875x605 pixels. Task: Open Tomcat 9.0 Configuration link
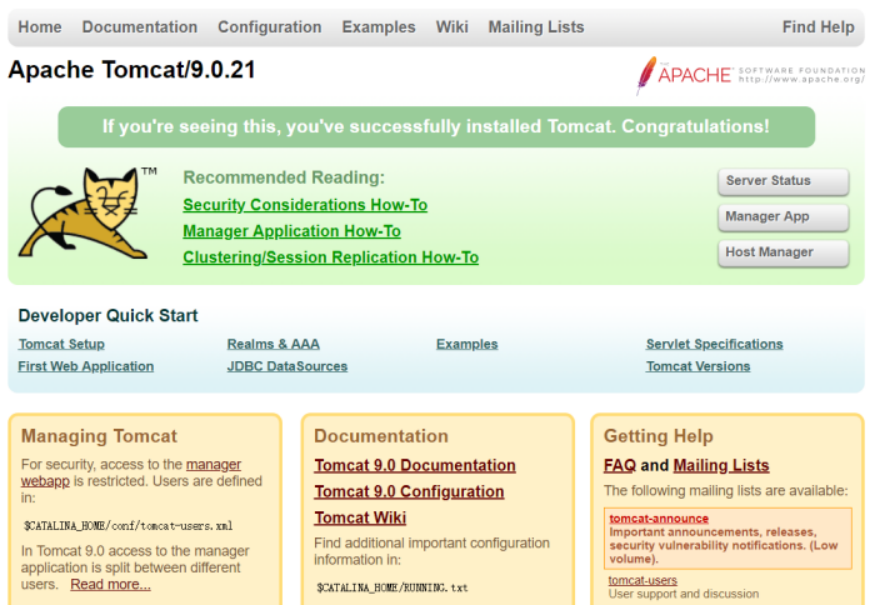409,492
